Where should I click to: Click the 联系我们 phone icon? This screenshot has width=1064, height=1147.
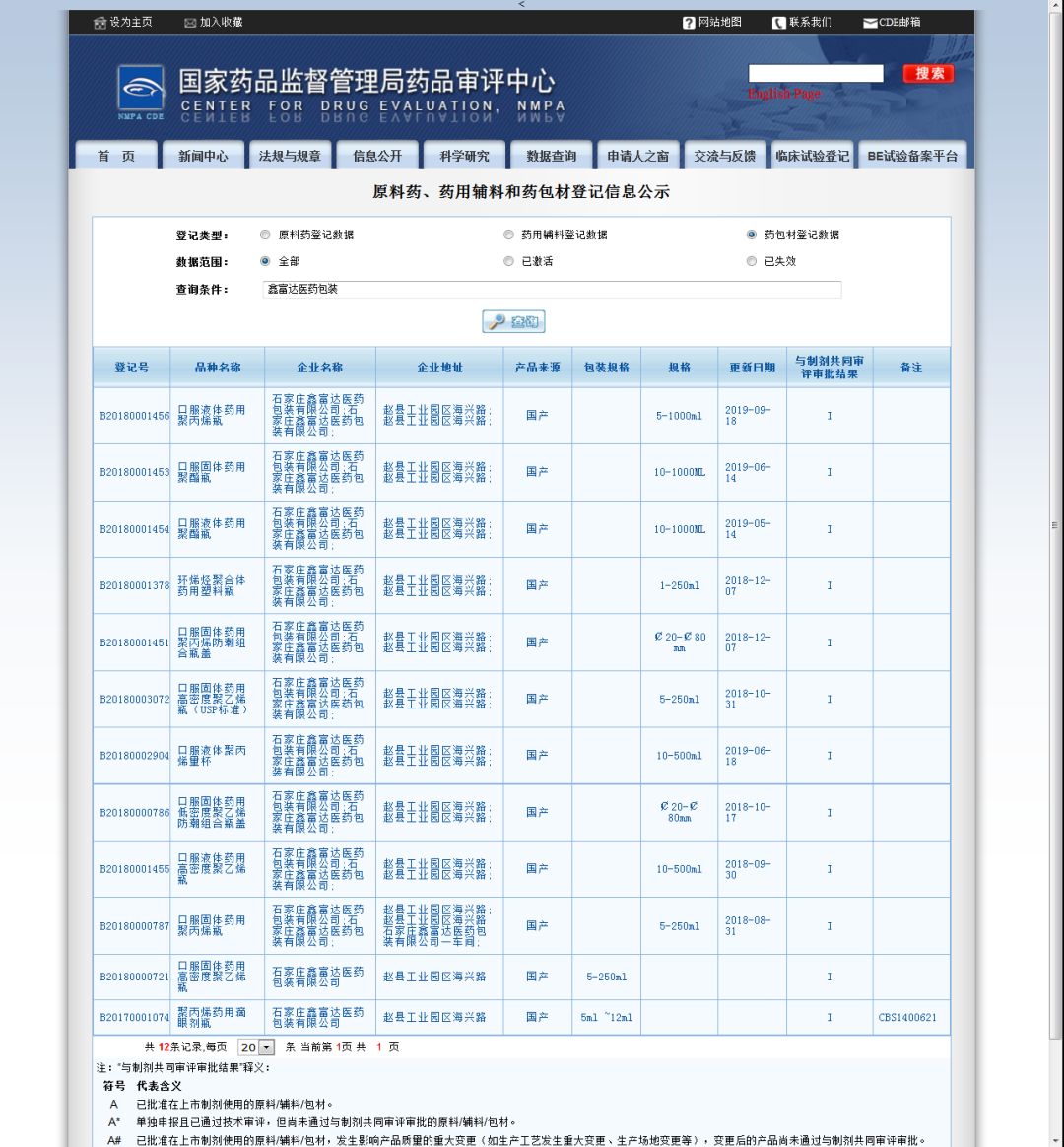(x=779, y=23)
